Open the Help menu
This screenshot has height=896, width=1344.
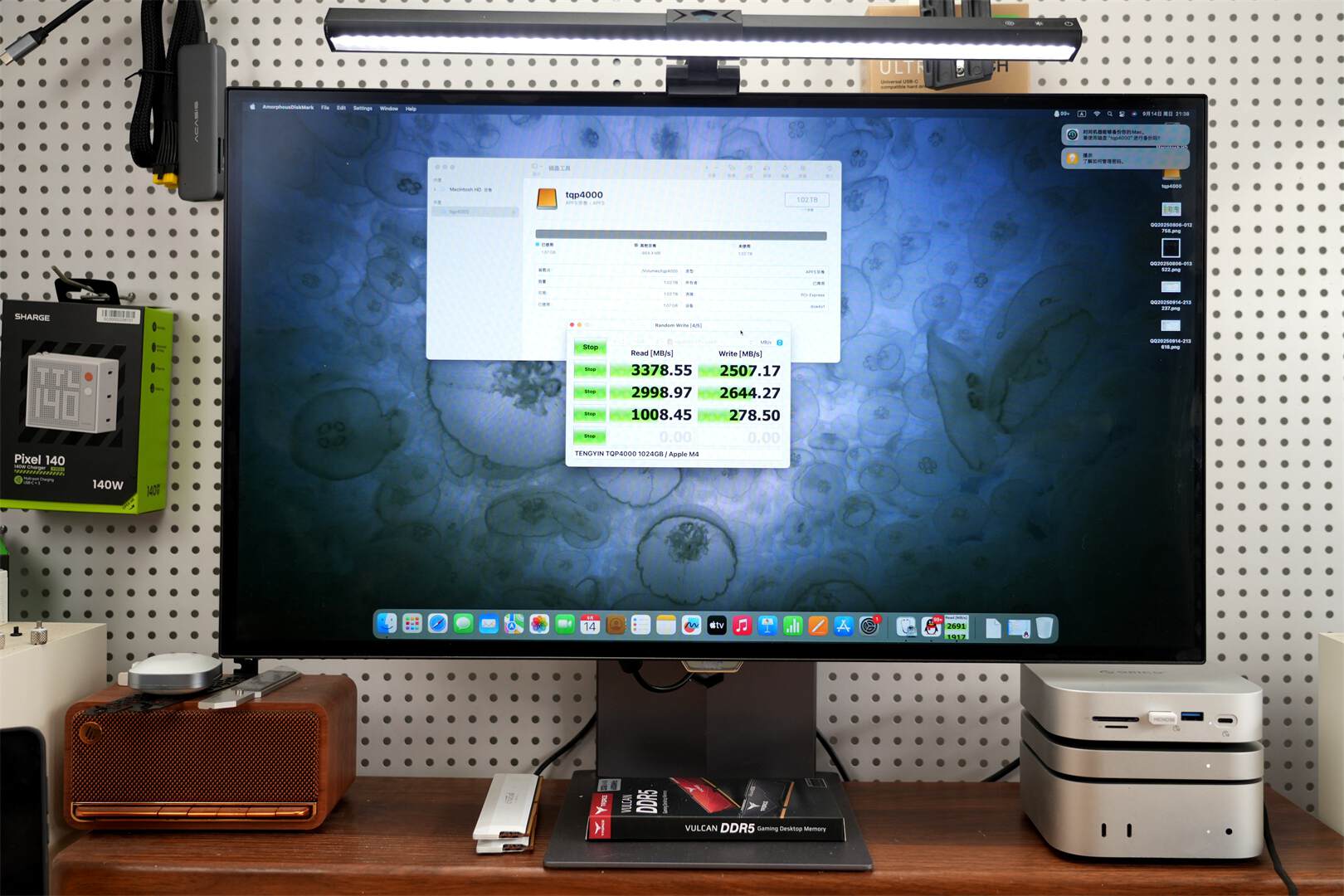pyautogui.click(x=411, y=109)
